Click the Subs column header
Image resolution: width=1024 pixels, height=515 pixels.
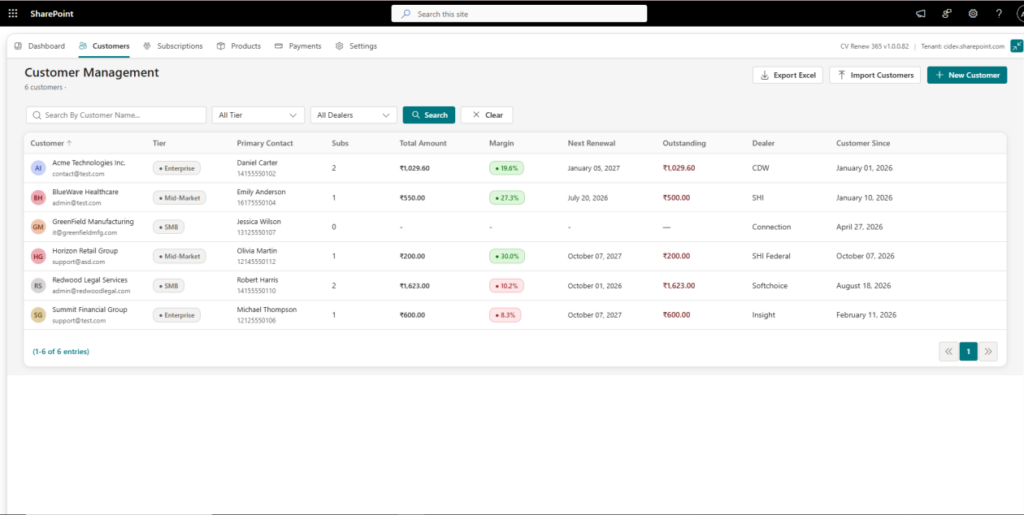point(340,143)
